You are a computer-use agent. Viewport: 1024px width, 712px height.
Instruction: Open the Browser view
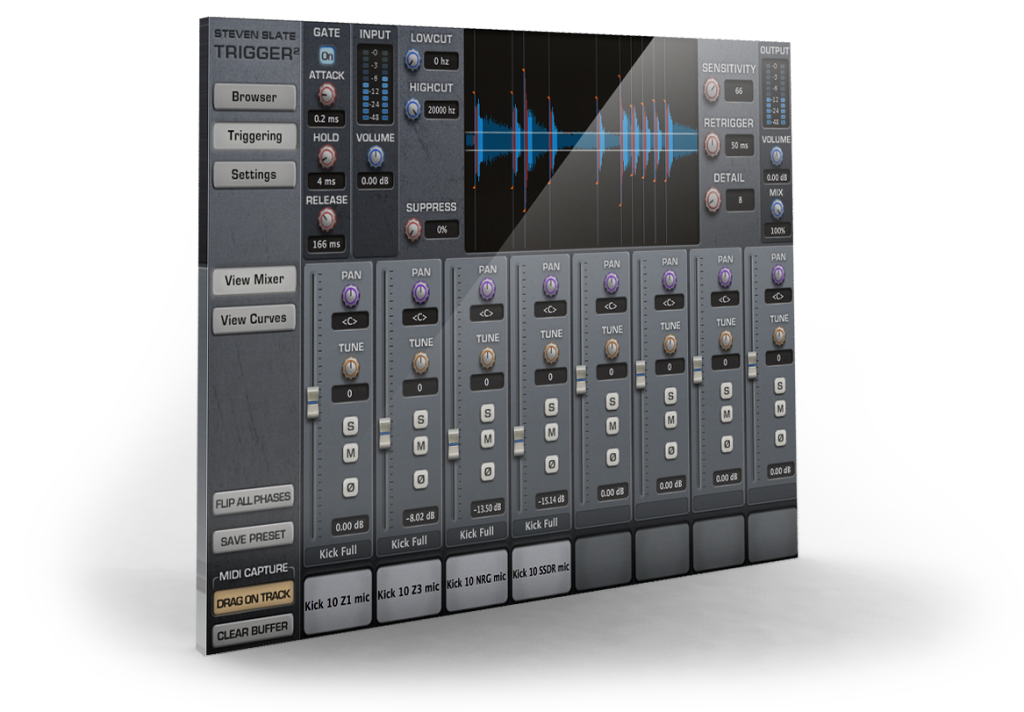254,97
